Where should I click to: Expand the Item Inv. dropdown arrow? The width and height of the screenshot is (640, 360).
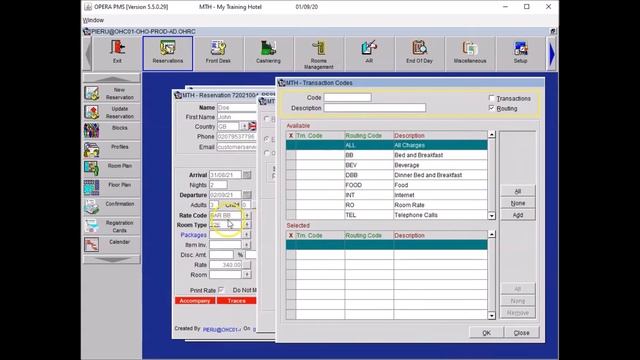pyautogui.click(x=247, y=245)
